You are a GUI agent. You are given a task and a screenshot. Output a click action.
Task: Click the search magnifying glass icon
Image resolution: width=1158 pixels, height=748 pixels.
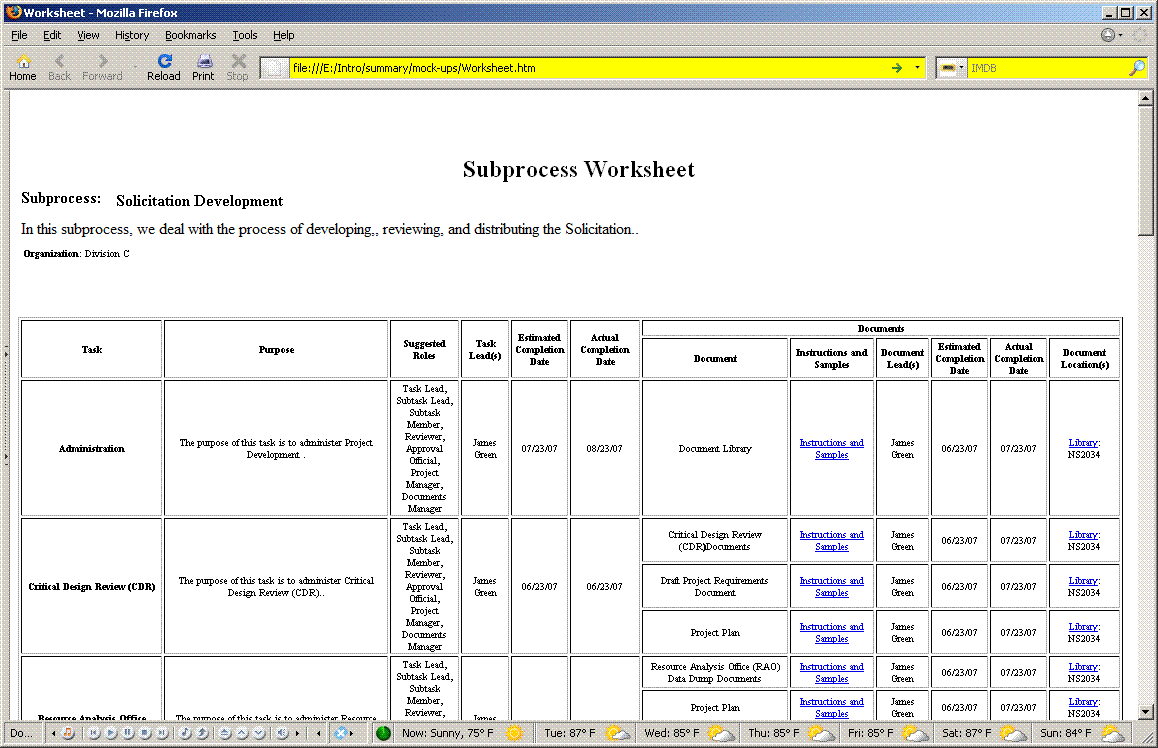1137,68
